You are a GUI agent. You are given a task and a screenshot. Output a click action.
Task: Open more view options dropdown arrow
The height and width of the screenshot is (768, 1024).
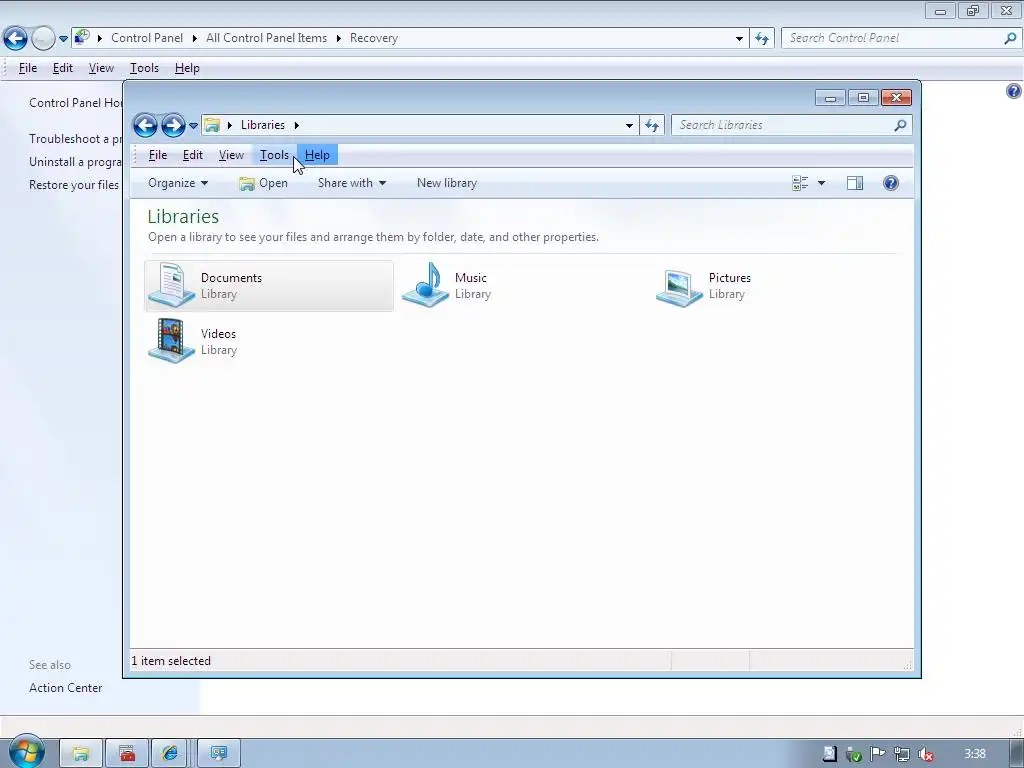tap(822, 184)
